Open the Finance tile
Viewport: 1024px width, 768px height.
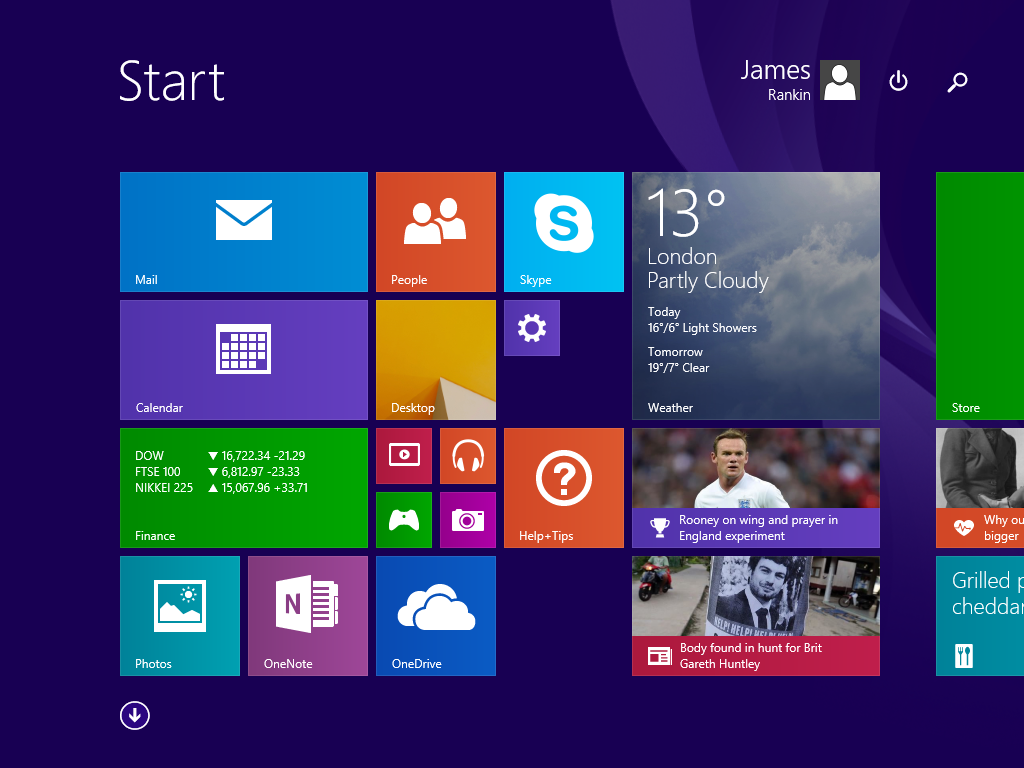point(244,488)
